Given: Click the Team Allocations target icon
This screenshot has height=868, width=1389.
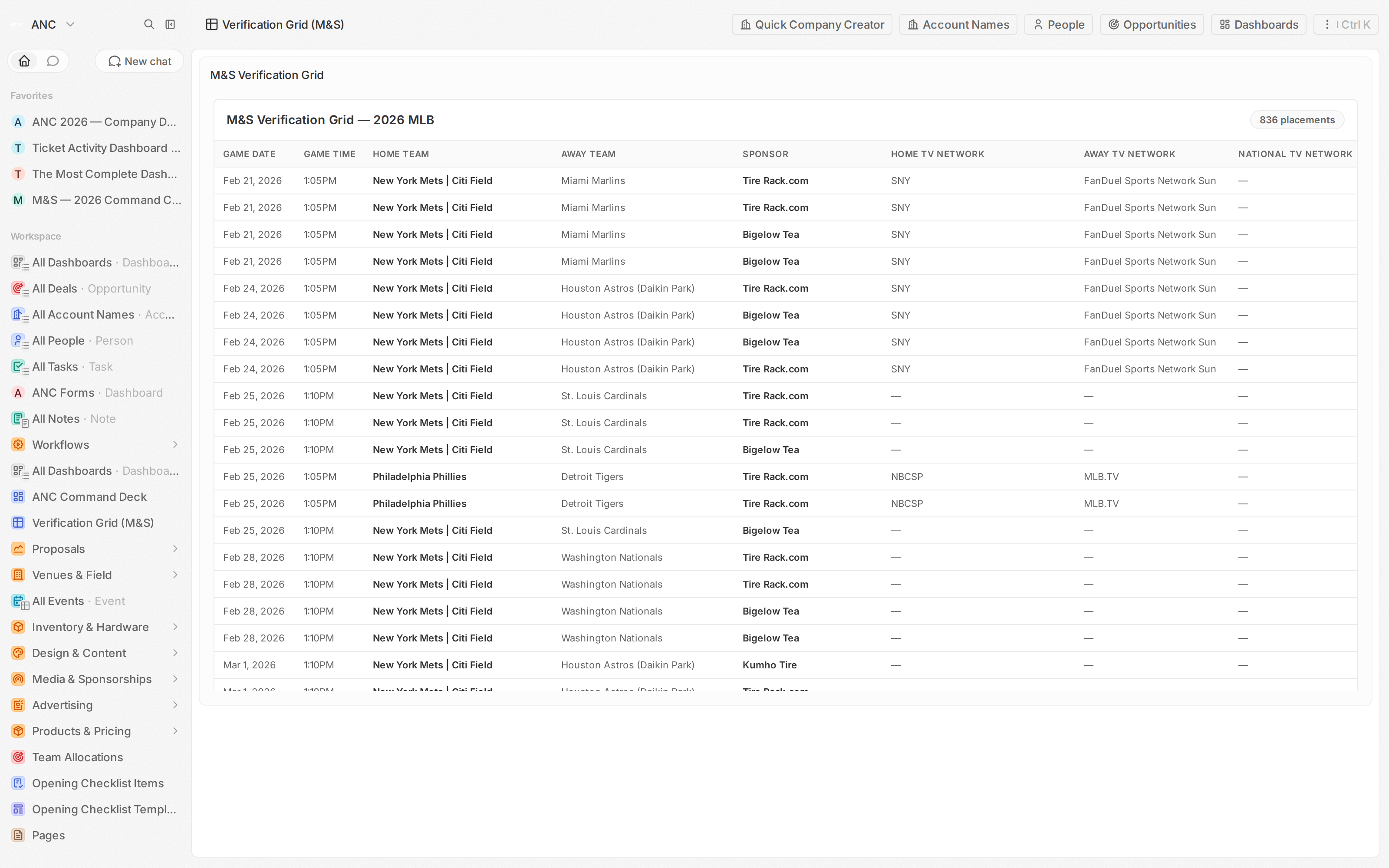Looking at the screenshot, I should [x=18, y=757].
